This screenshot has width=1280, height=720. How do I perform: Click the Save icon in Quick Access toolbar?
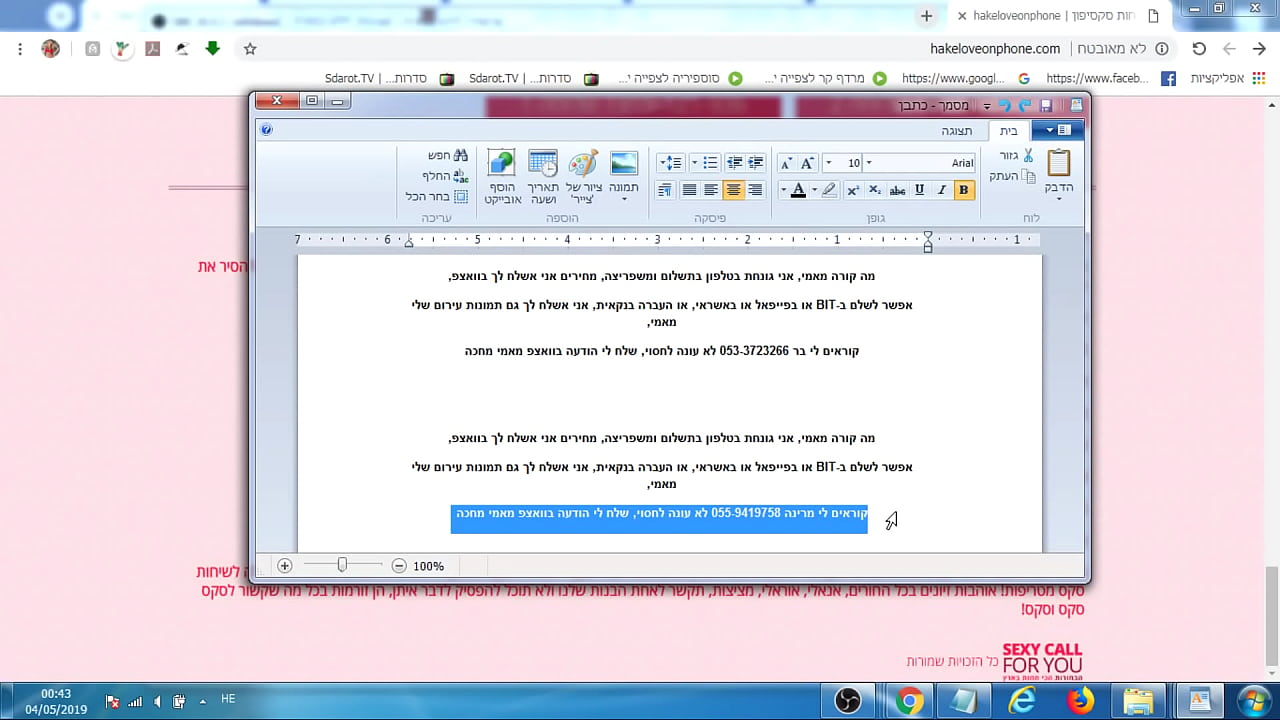click(1046, 105)
